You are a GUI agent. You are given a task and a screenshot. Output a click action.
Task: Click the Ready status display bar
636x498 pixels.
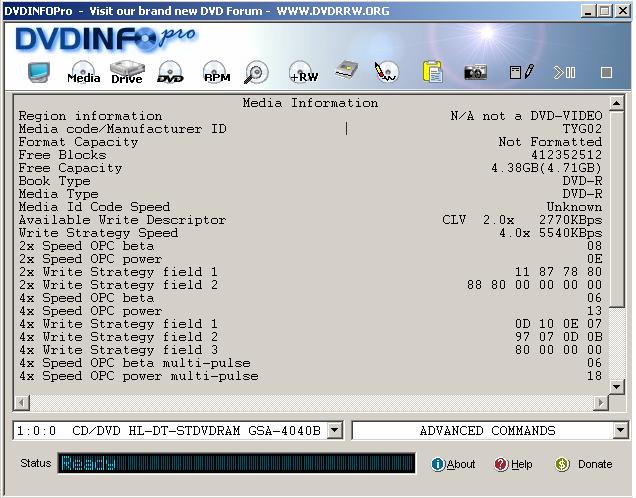(236, 463)
